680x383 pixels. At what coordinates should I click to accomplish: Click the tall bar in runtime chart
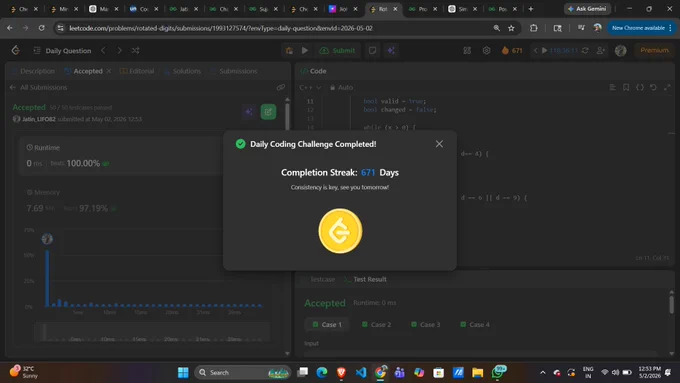pyautogui.click(x=47, y=278)
